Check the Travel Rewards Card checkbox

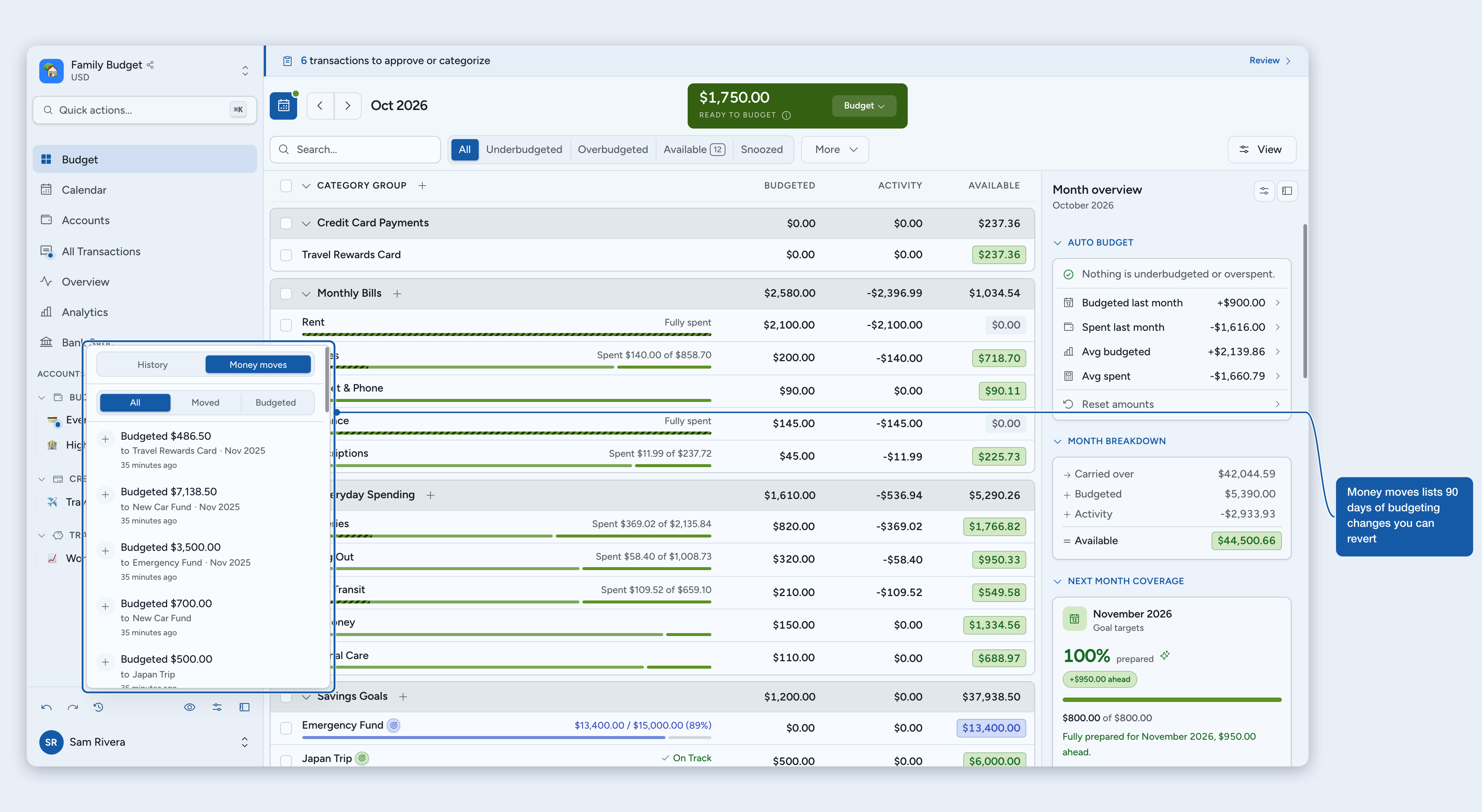pyautogui.click(x=286, y=255)
